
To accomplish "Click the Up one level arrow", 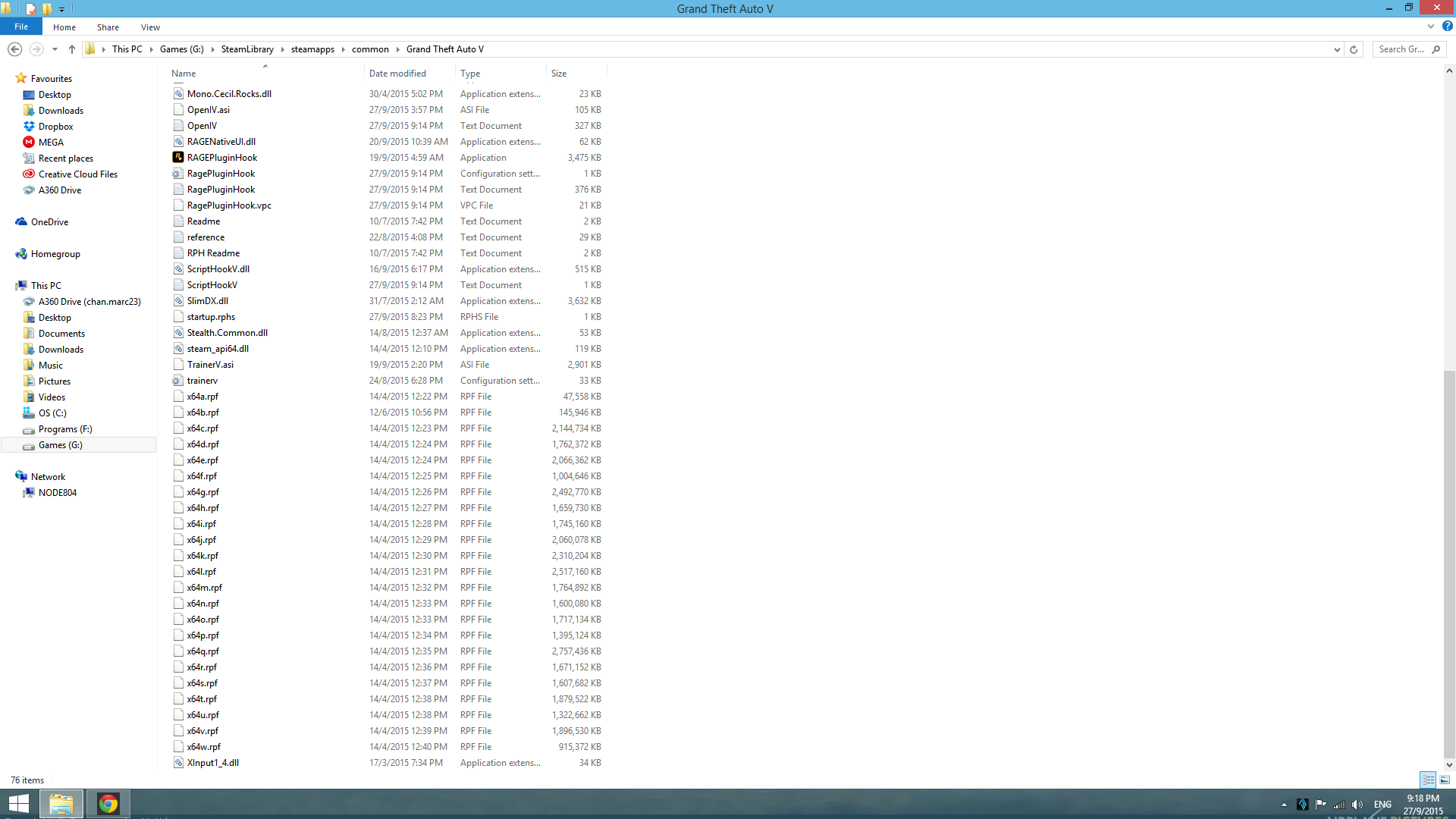I will pos(72,49).
